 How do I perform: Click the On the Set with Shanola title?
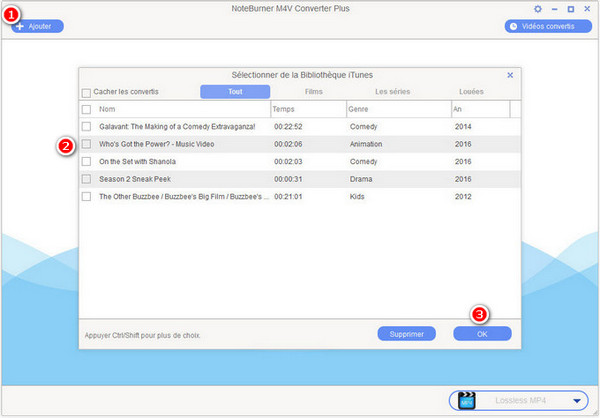coord(137,162)
